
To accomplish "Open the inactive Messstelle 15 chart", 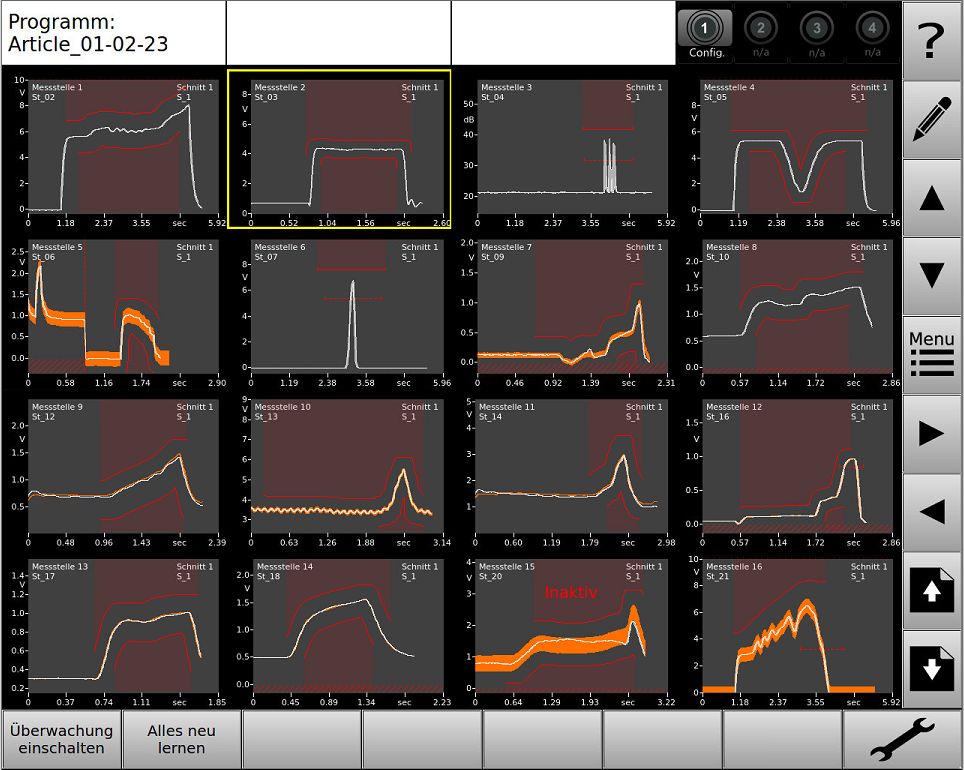I will click(x=570, y=628).
